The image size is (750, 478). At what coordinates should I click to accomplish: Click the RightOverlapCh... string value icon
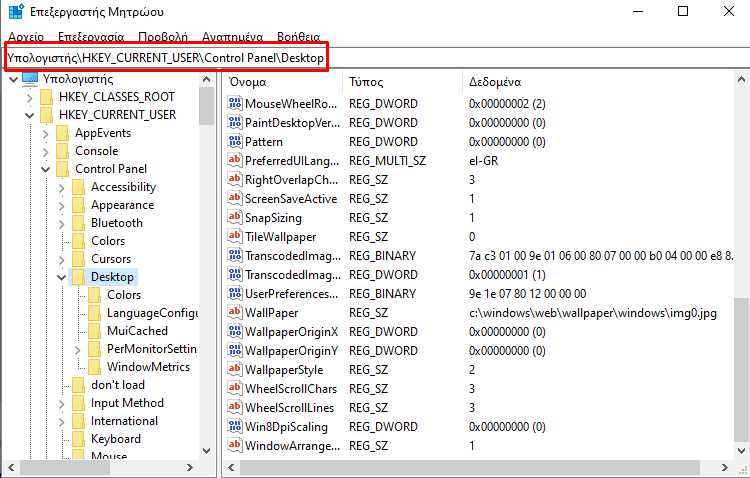[234, 179]
